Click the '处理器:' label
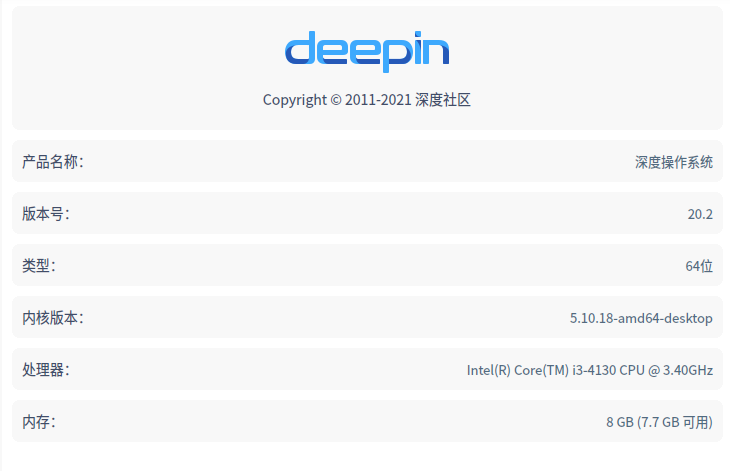This screenshot has height=471, width=730. tap(46, 370)
